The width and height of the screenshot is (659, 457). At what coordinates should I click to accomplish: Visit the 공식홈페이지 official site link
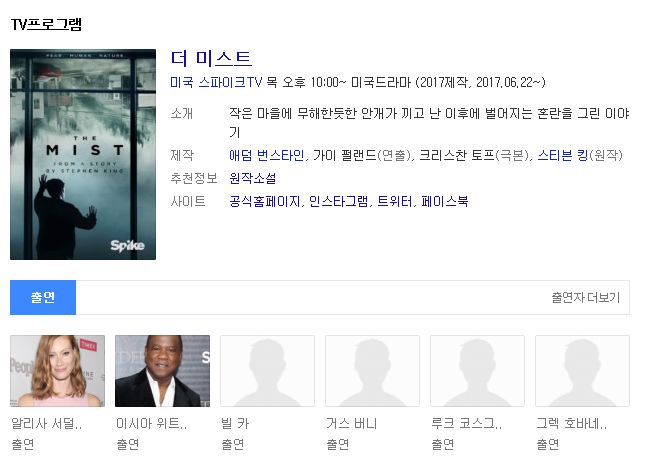[x=265, y=201]
